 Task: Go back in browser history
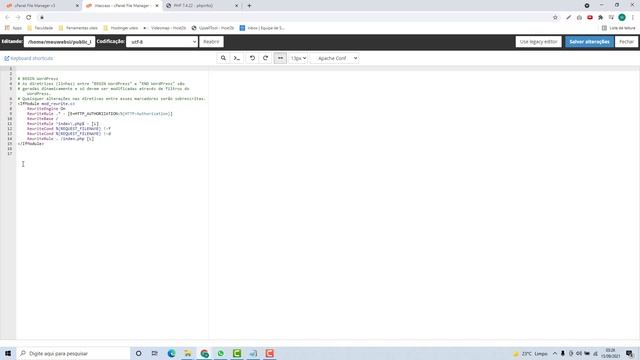(x=7, y=17)
